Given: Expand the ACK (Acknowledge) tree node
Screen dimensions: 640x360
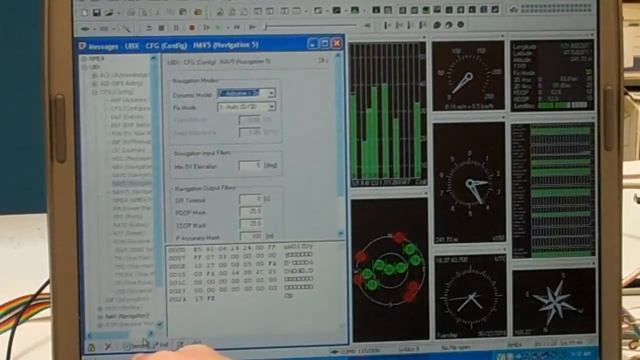Looking at the screenshot, I should click(95, 76).
